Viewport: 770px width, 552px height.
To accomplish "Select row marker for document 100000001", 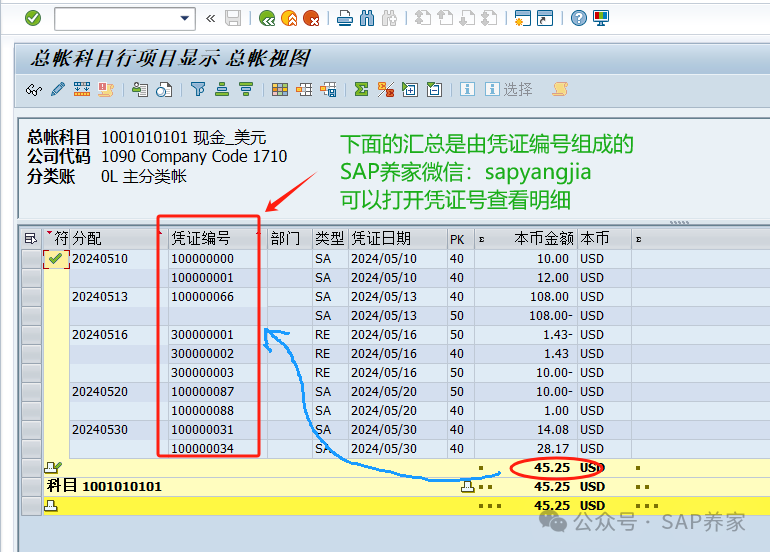I will coord(31,278).
